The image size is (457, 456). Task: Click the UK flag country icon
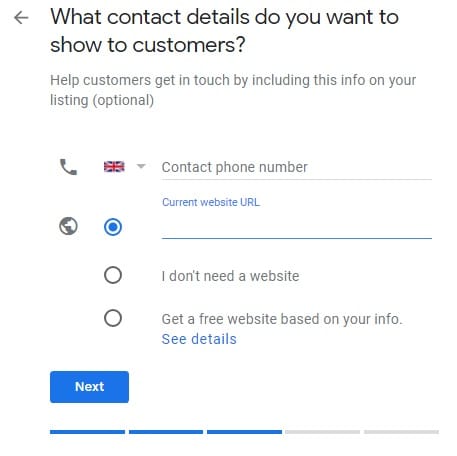[x=114, y=166]
